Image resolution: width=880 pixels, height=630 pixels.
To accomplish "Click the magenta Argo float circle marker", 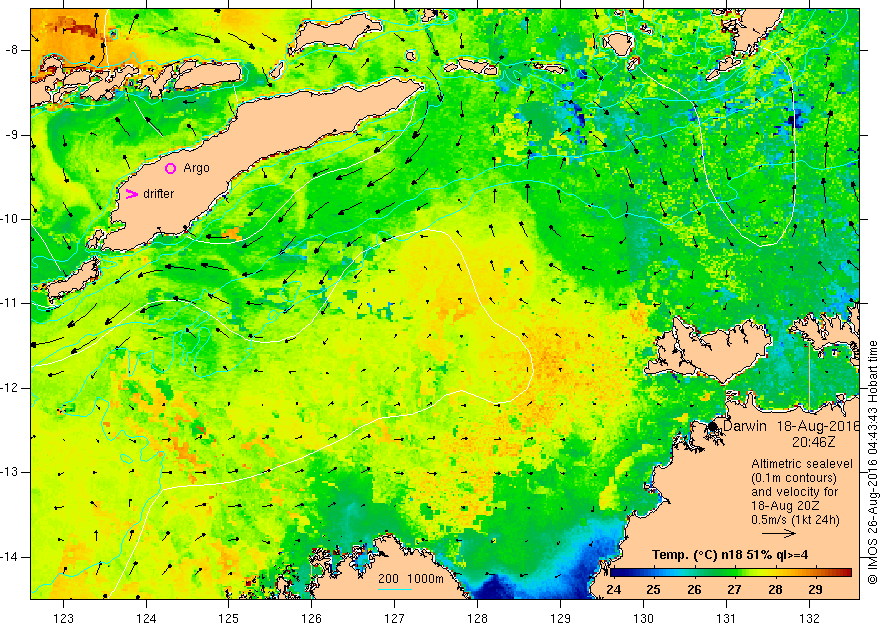I will pyautogui.click(x=171, y=168).
